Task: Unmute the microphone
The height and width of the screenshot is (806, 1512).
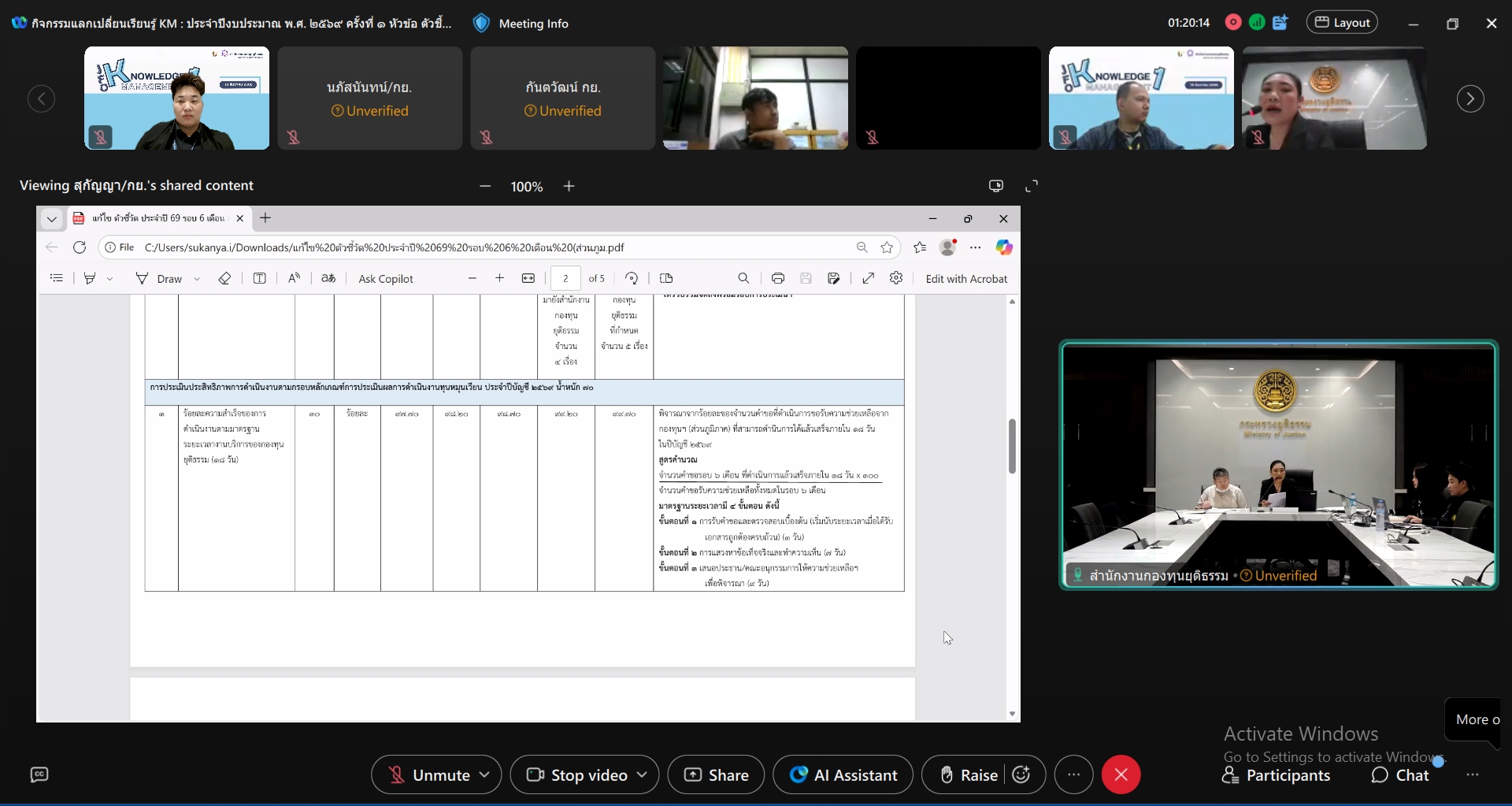Action: [x=429, y=775]
